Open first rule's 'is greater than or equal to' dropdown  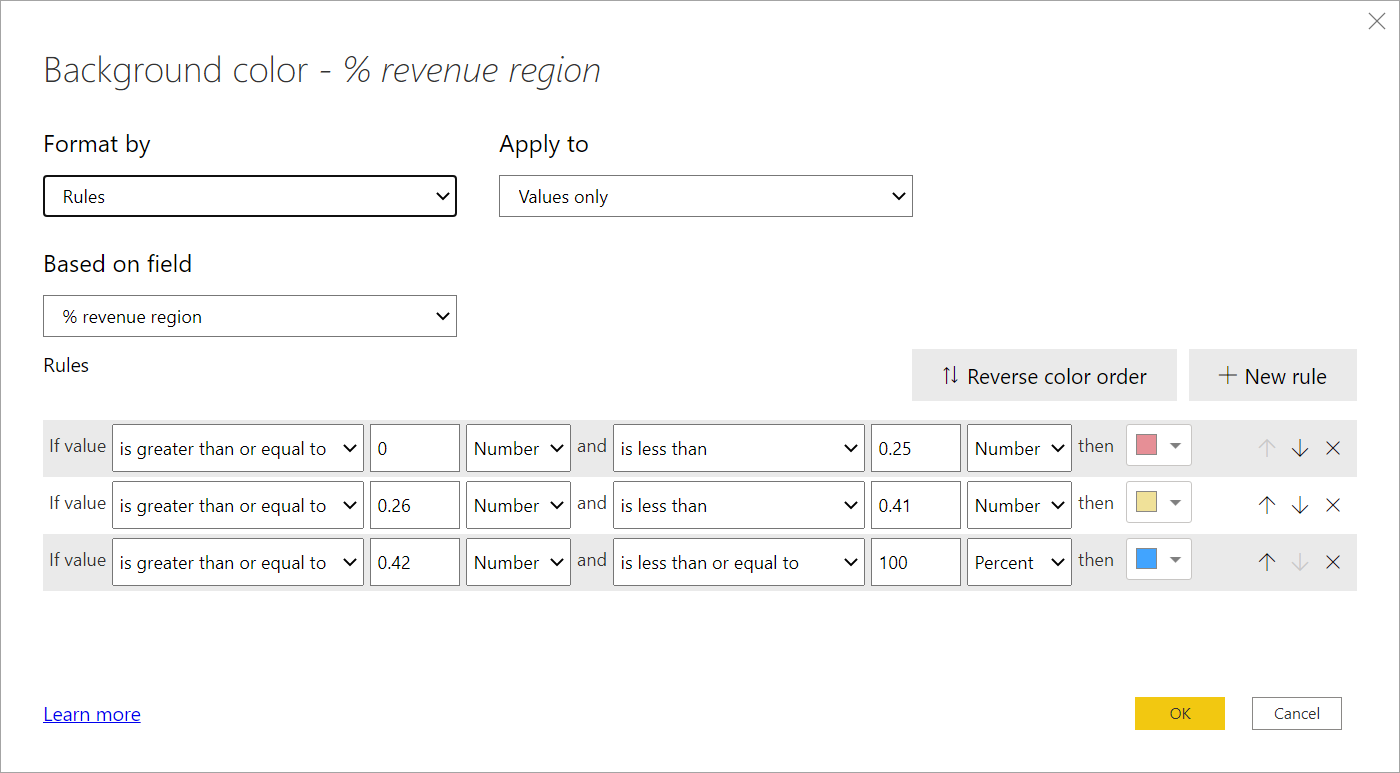point(238,448)
